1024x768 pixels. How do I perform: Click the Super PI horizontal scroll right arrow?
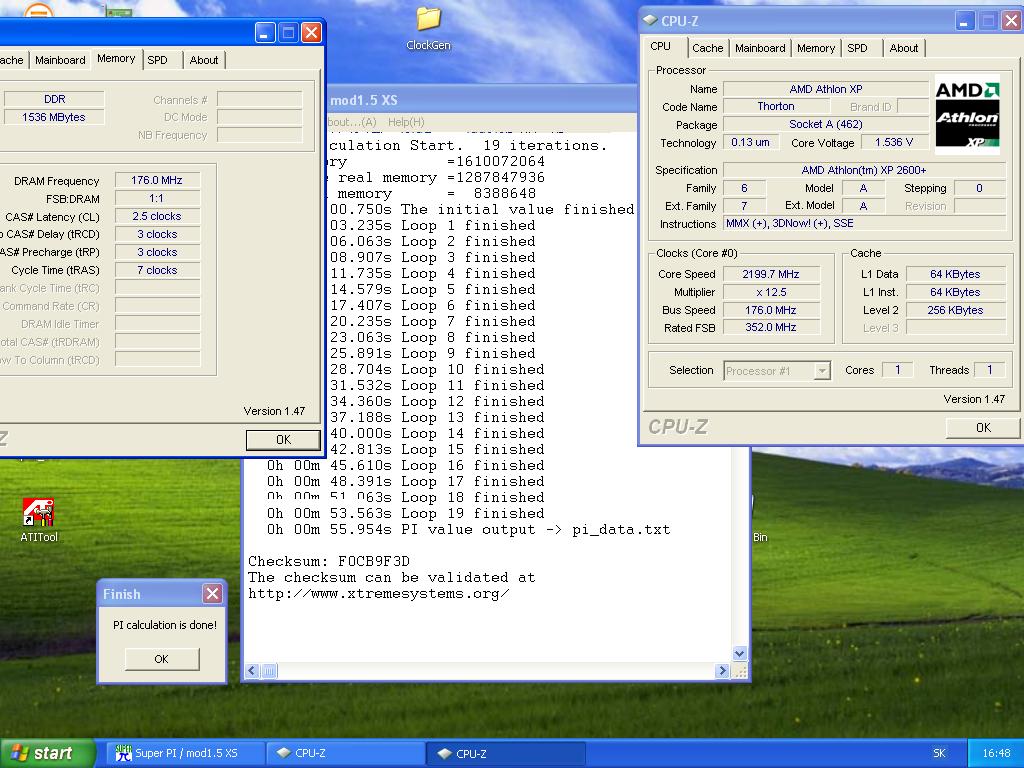tap(722, 671)
